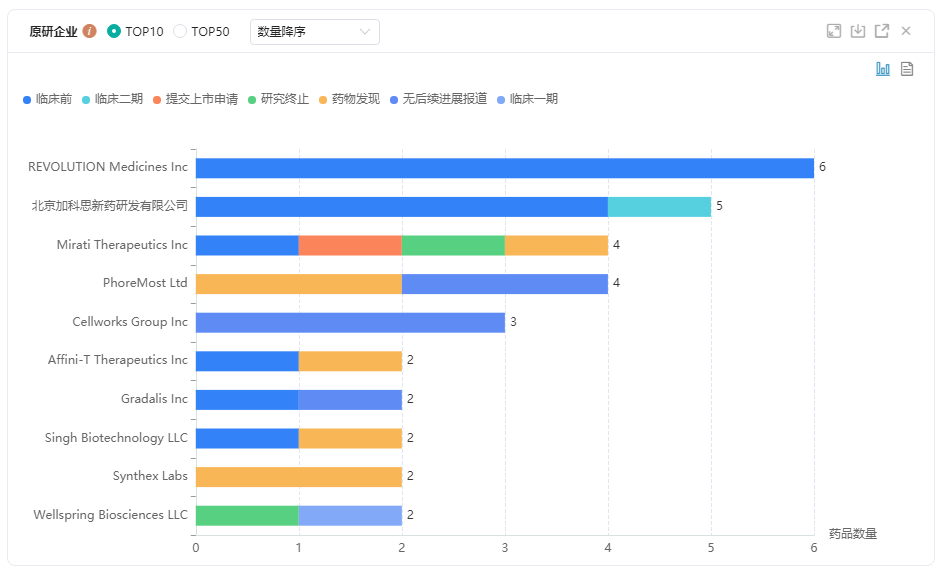Click the 北京加科思新药研发有限公司 axis label

(x=110, y=206)
